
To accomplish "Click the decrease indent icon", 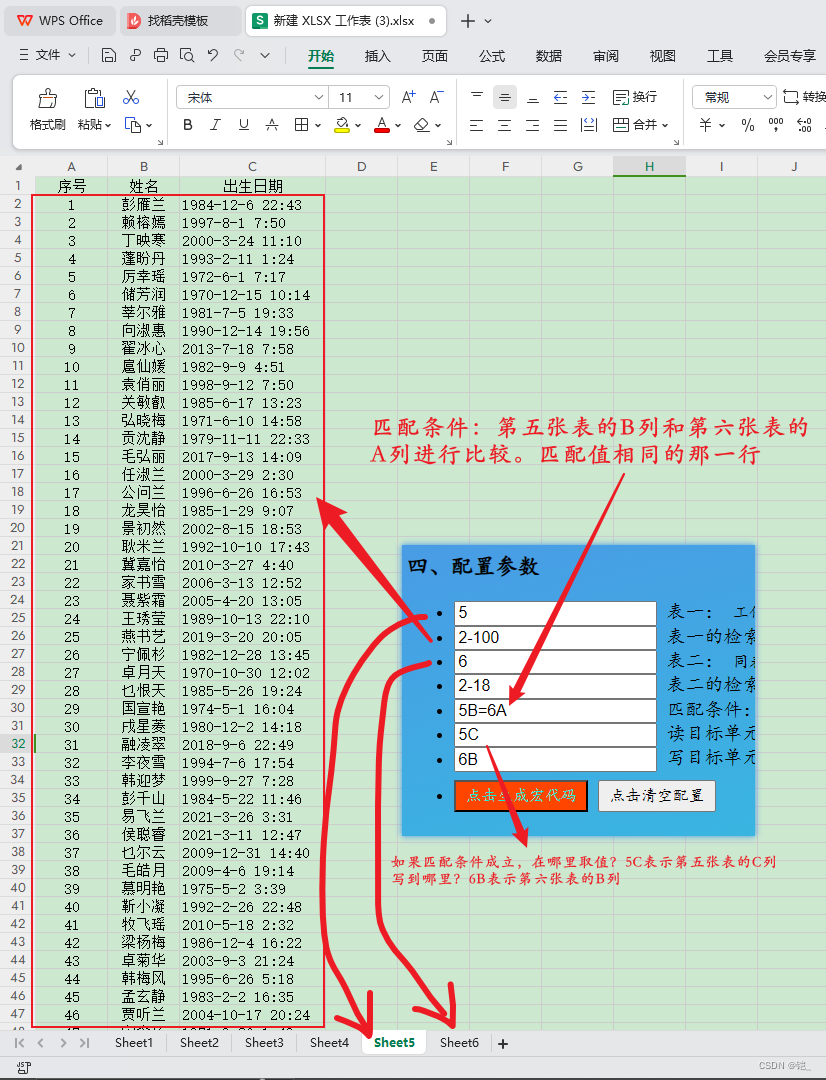I will point(561,98).
